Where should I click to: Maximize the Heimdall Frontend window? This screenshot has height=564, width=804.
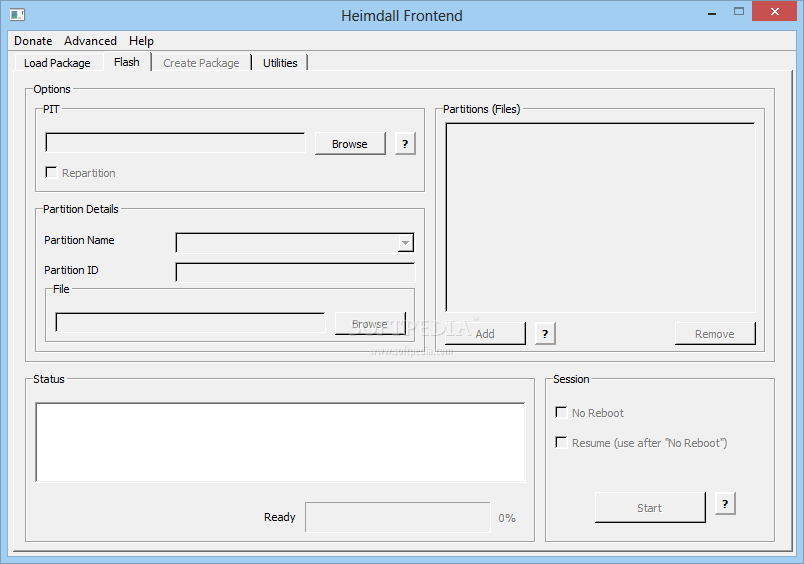(x=738, y=11)
